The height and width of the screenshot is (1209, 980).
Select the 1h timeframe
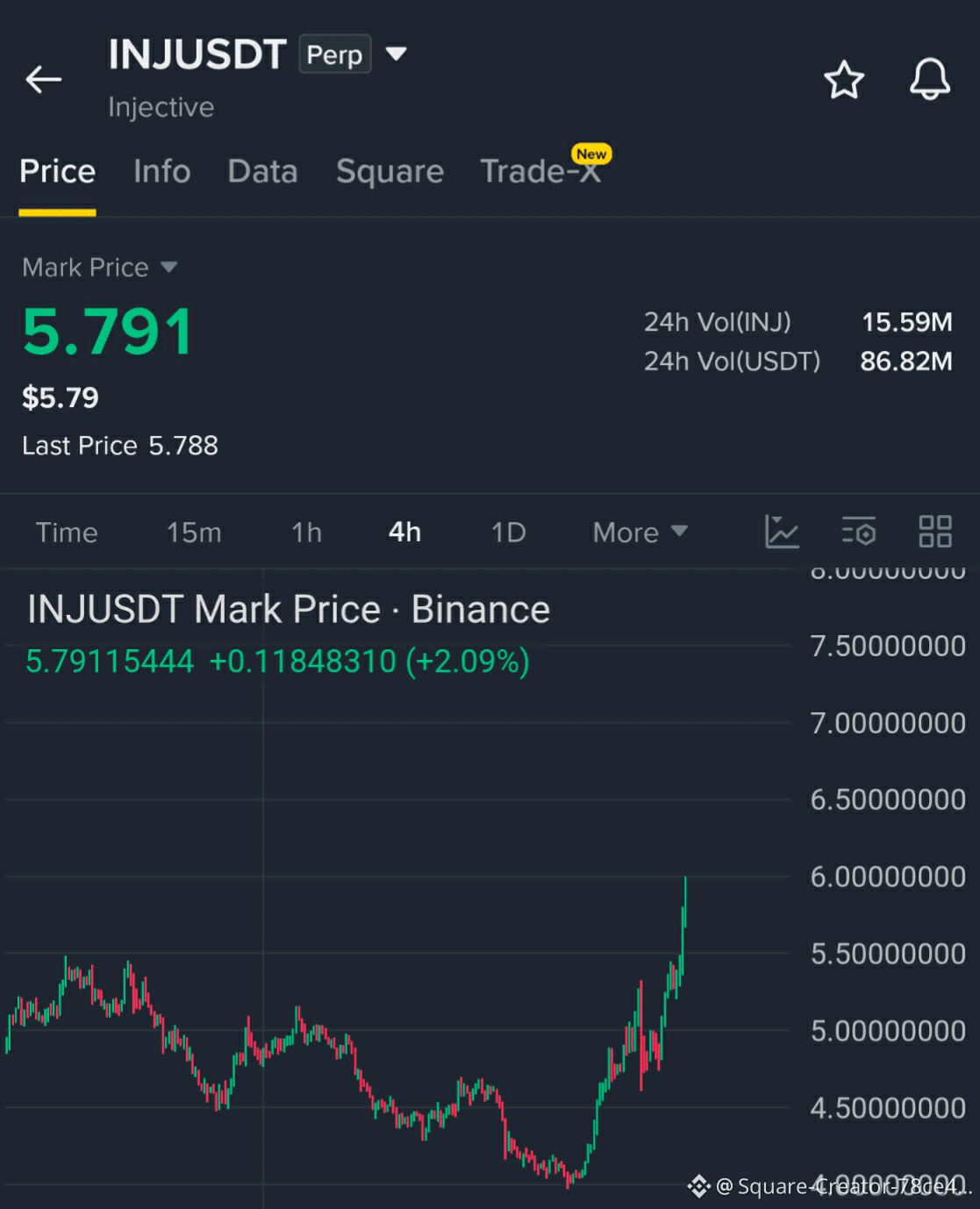(306, 532)
